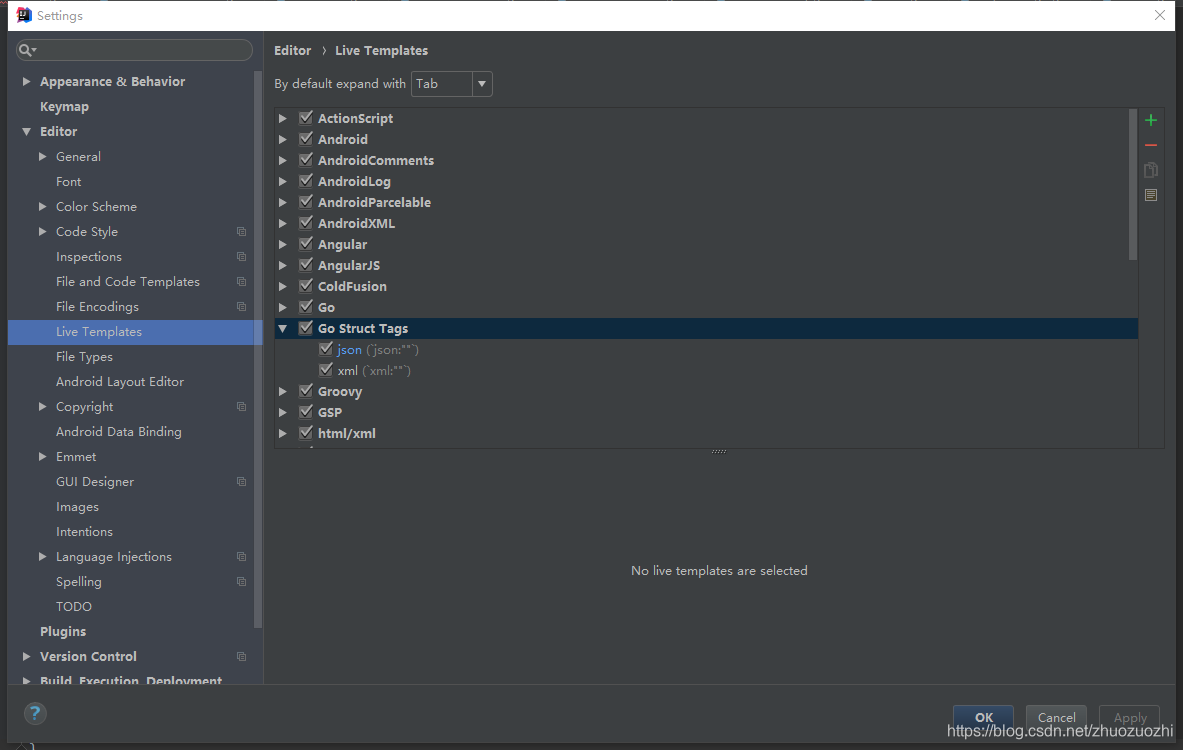This screenshot has height=750, width=1183.
Task: Click the Editor breadcrumb link
Action: [293, 51]
